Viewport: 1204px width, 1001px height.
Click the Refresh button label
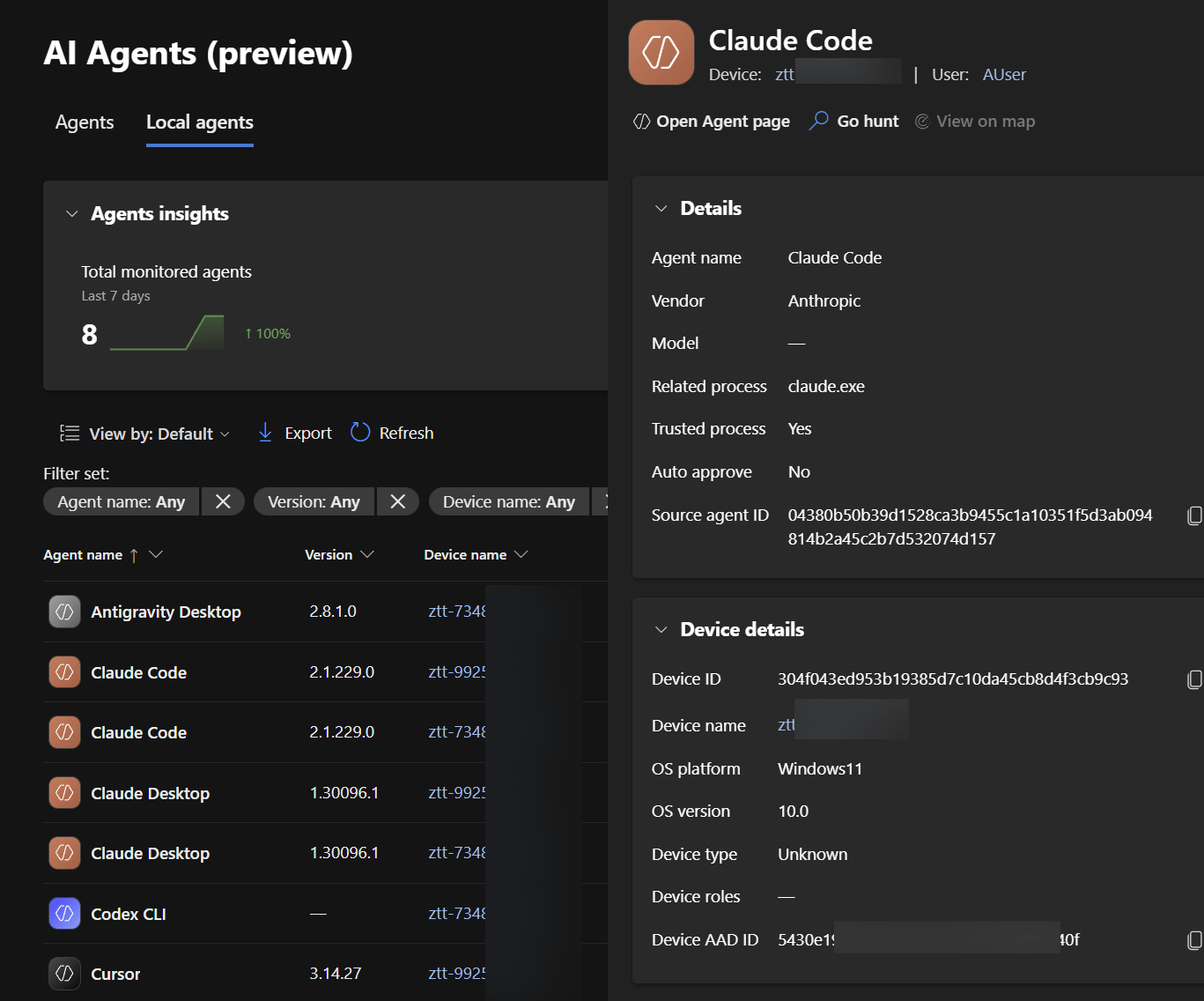pos(406,434)
